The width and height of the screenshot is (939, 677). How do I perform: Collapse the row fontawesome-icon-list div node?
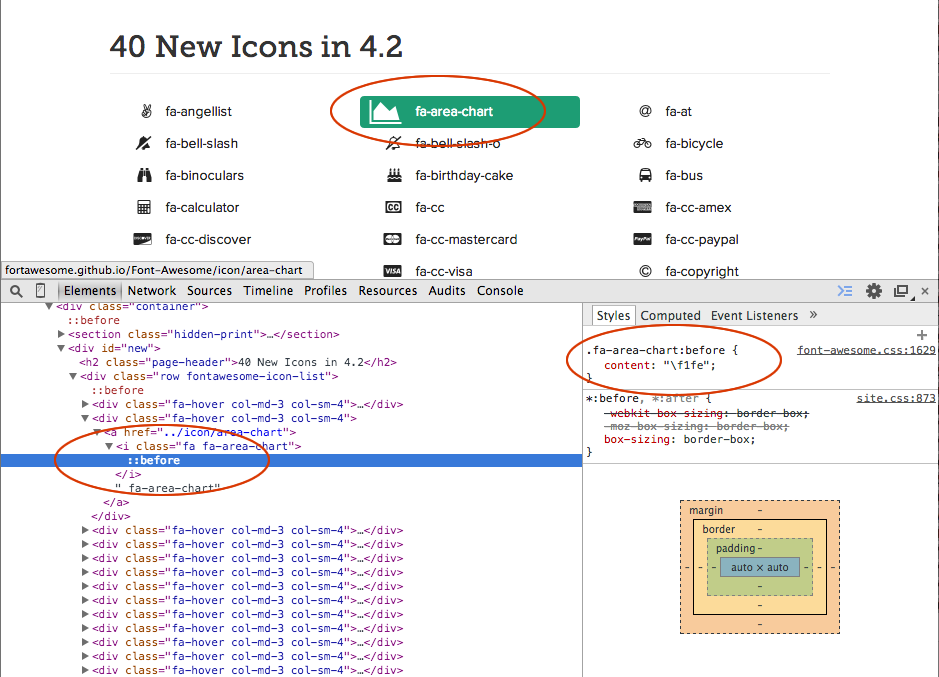73,376
